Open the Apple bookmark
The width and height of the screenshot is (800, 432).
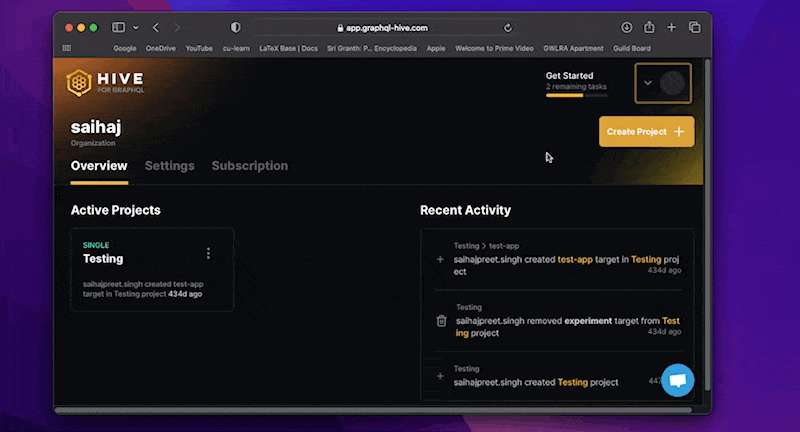(436, 48)
